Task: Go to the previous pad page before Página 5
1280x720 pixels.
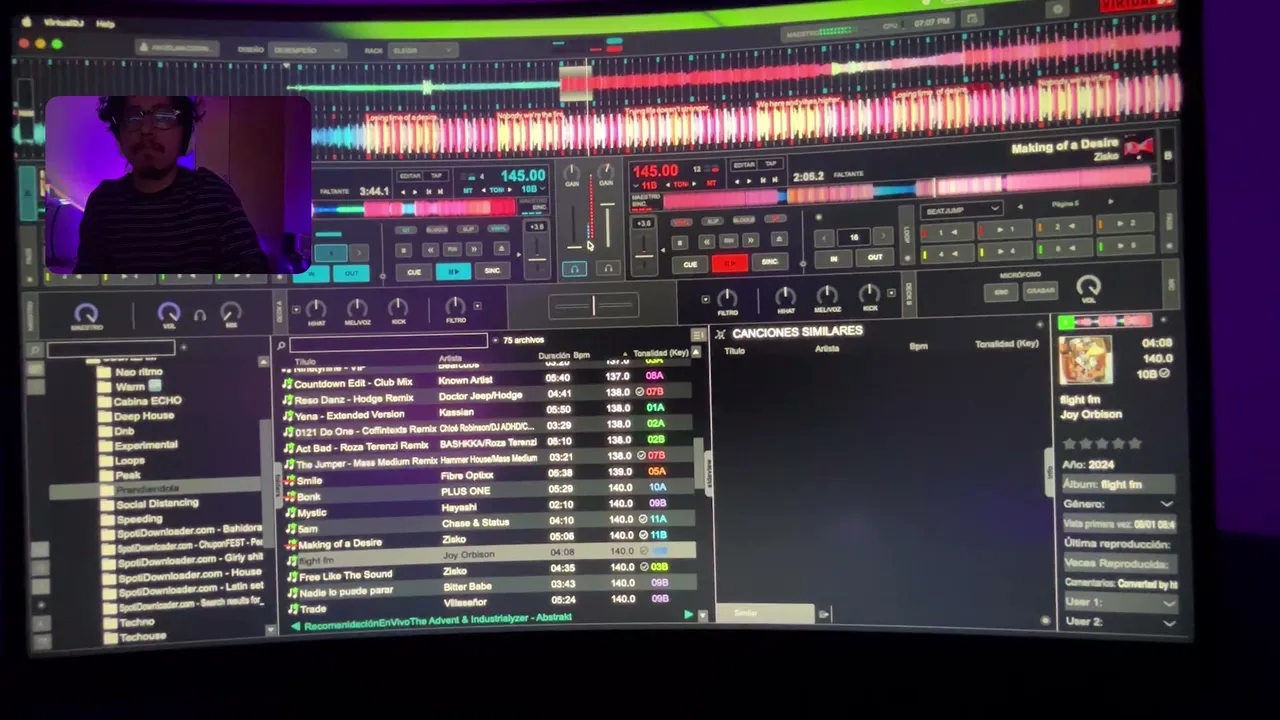Action: pos(1019,206)
